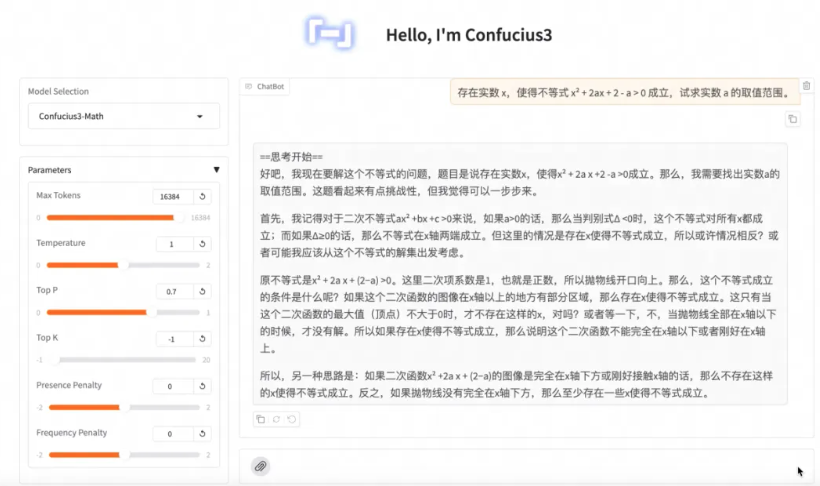Image resolution: width=820 pixels, height=486 pixels.
Task: Click the Top K slider track
Action: pos(123,360)
